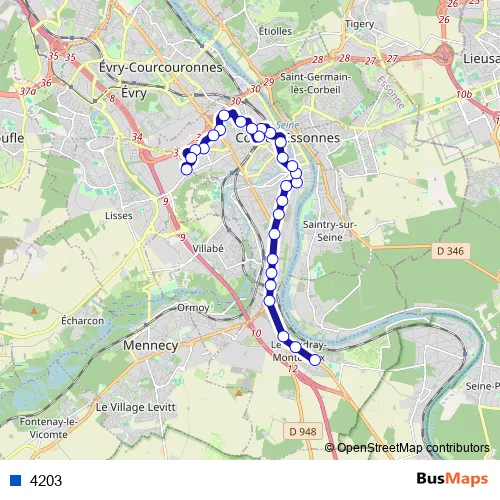Click the northernmost stop marker at route's top bend

(x=224, y=116)
